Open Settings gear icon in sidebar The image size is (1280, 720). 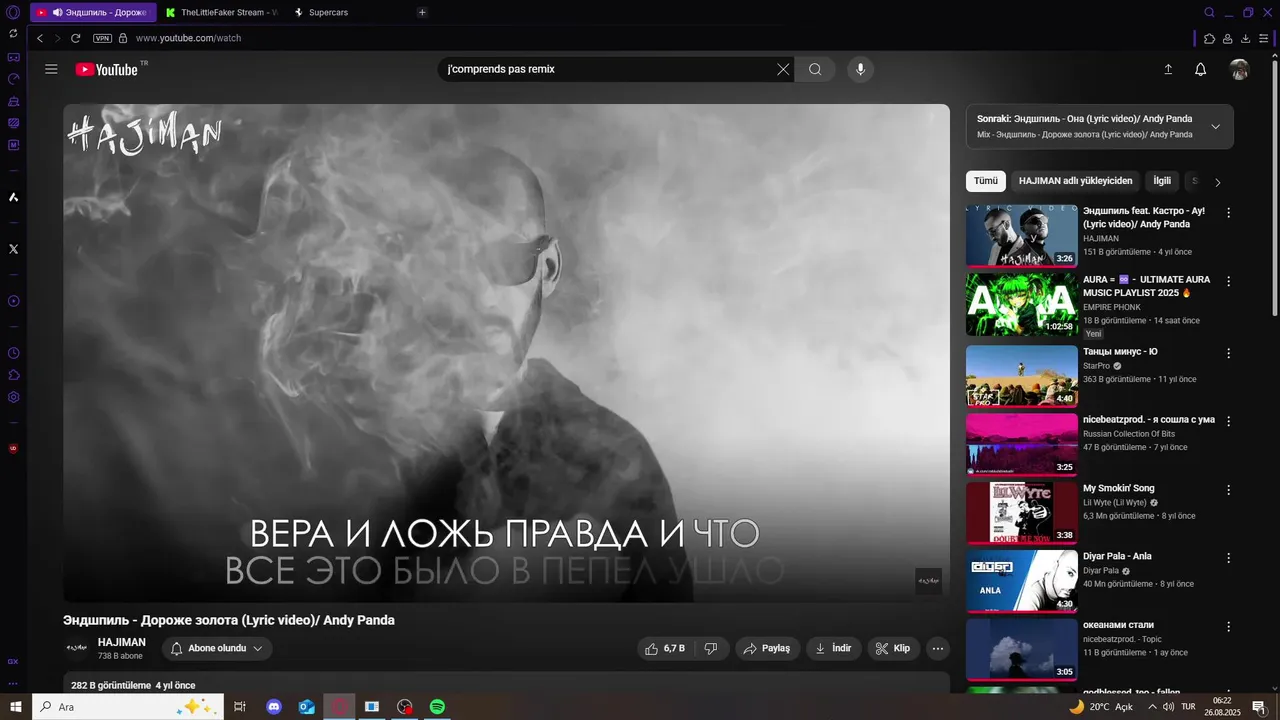tap(13, 397)
